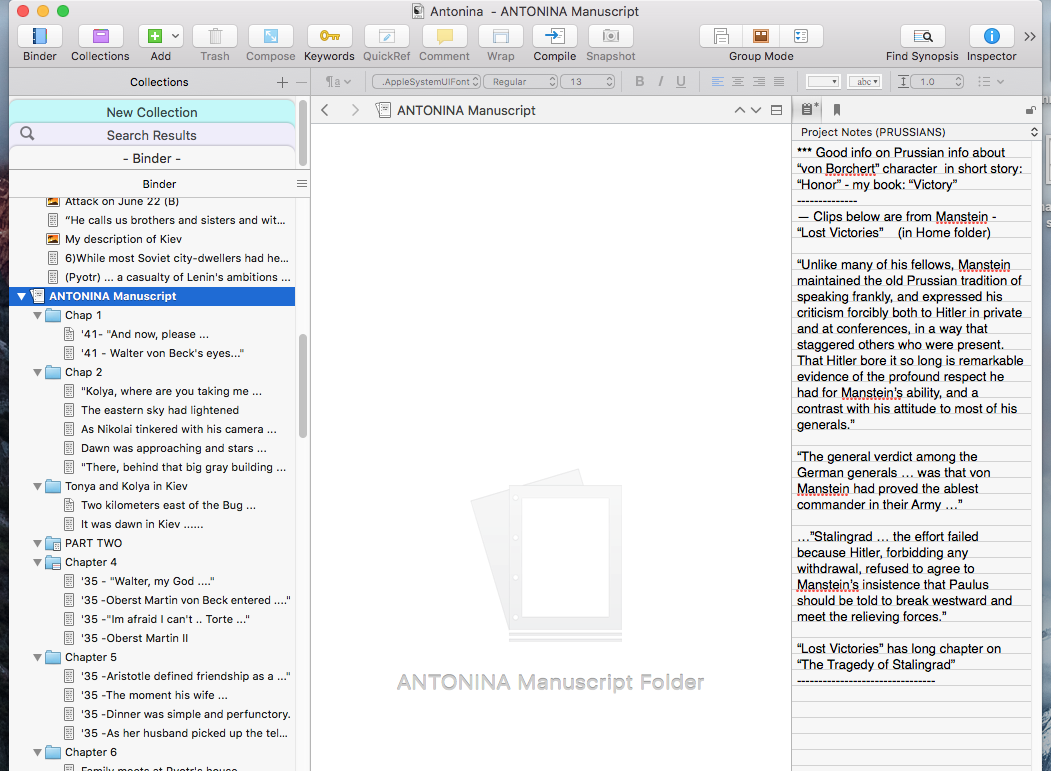Split the editor view
Image resolution: width=1051 pixels, height=771 pixels.
point(776,110)
